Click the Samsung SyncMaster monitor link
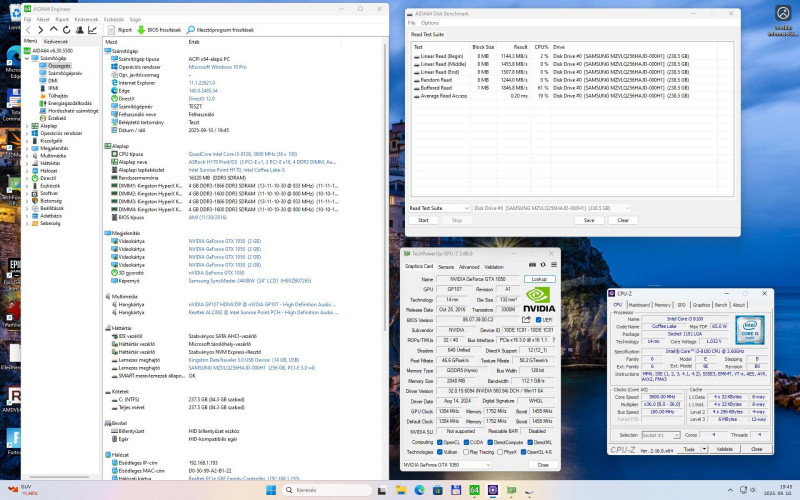 tap(249, 281)
